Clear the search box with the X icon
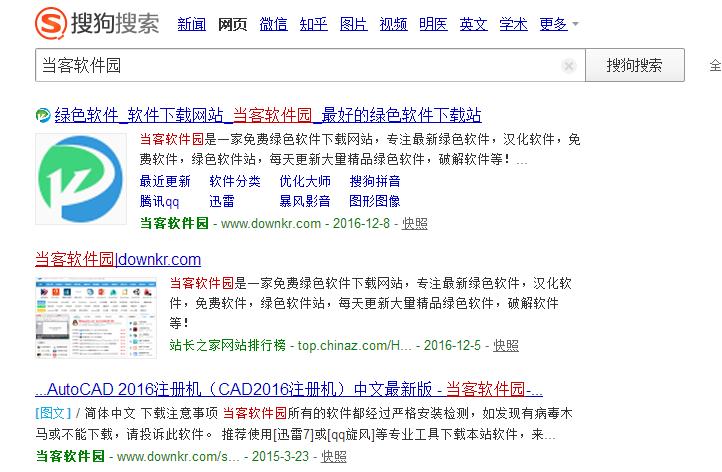Viewport: 722px width, 472px height. (569, 66)
